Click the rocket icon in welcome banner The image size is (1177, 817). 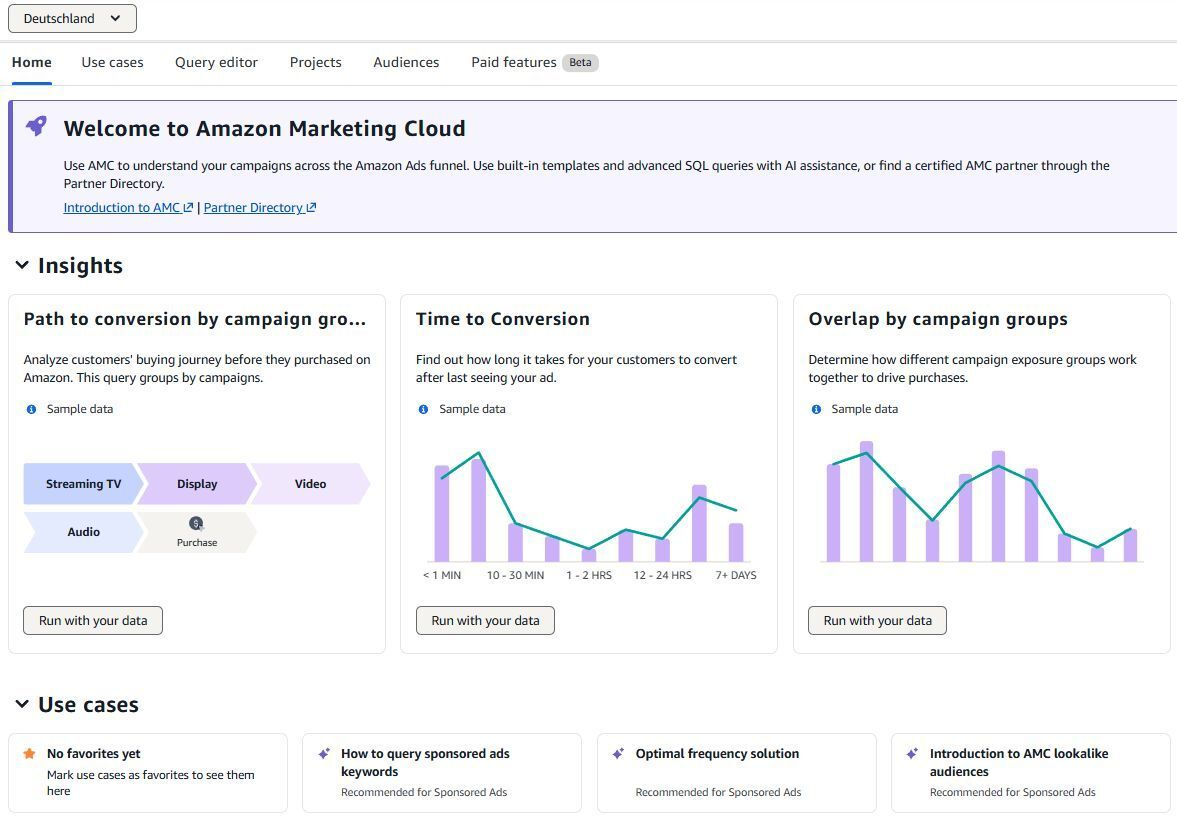tap(36, 126)
